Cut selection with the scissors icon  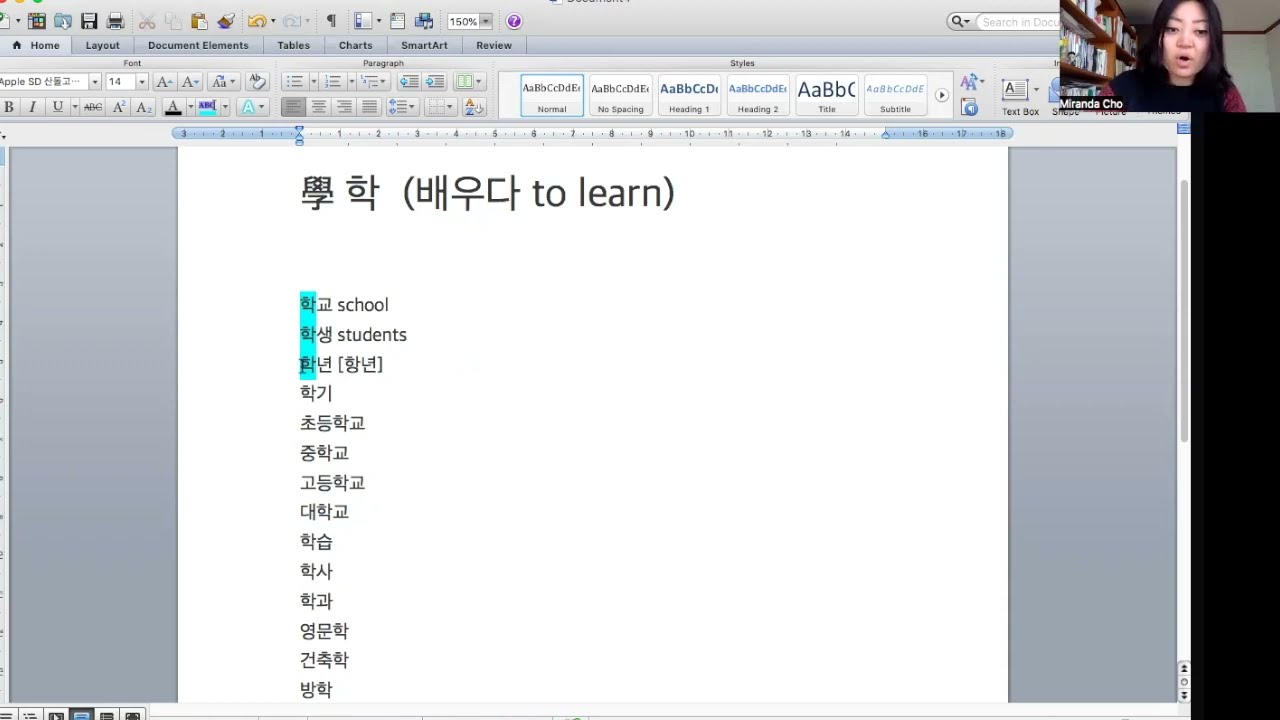[x=147, y=21]
